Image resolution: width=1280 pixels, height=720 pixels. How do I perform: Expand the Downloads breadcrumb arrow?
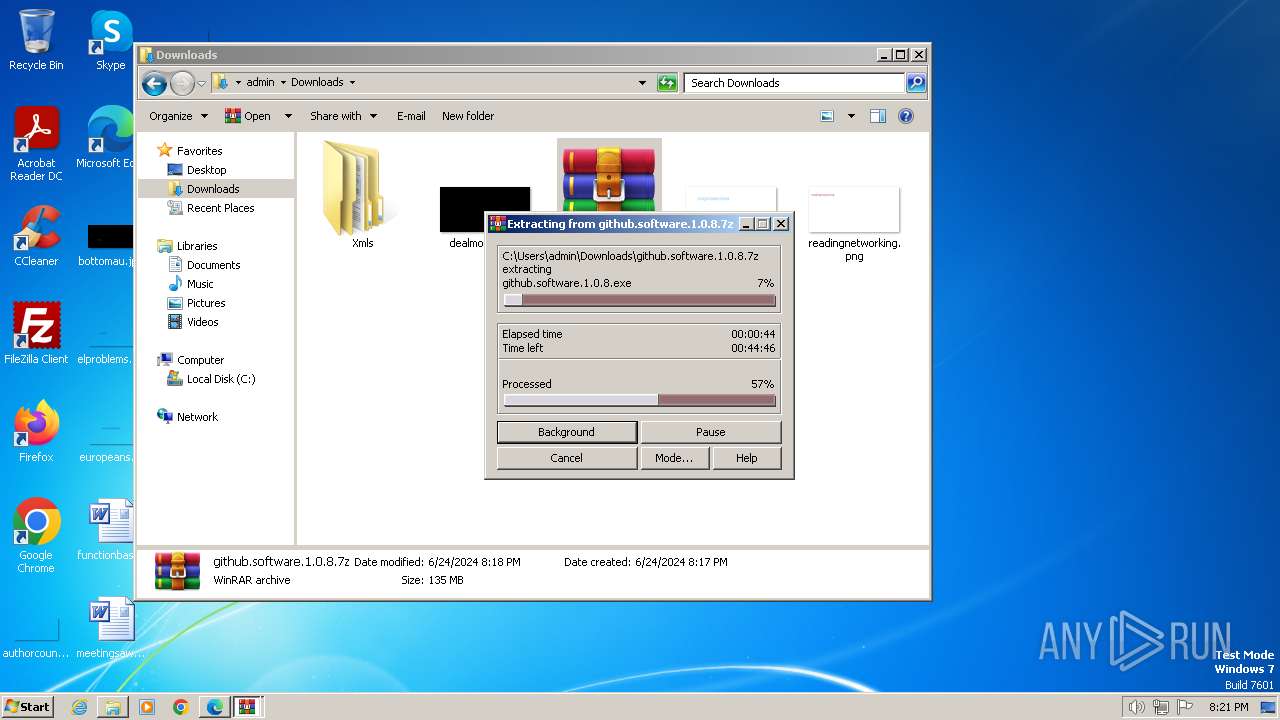click(352, 83)
